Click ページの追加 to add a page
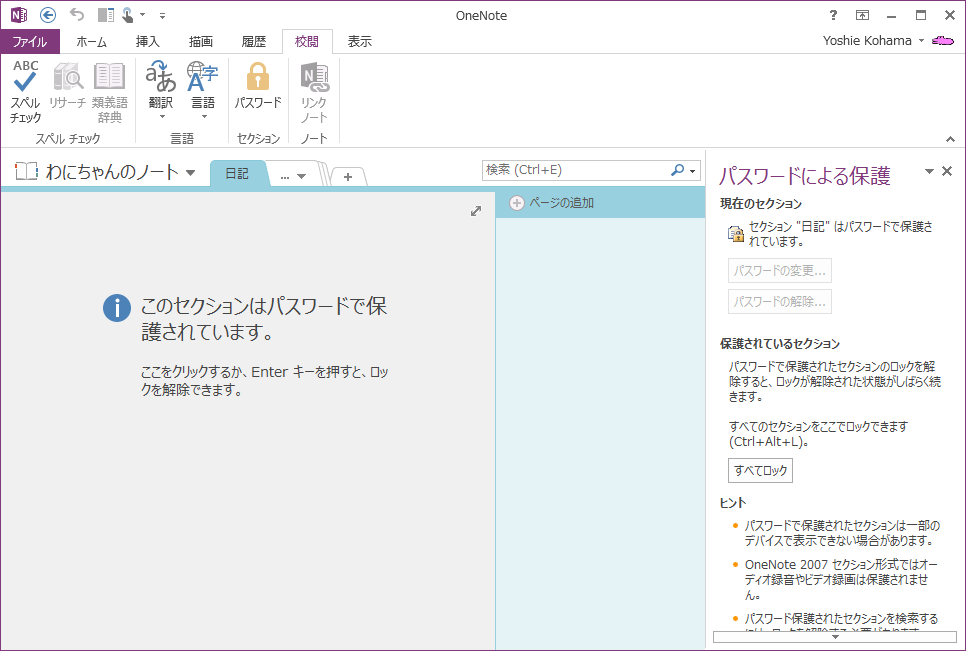Screen dimensions: 966x651 pyautogui.click(x=560, y=203)
